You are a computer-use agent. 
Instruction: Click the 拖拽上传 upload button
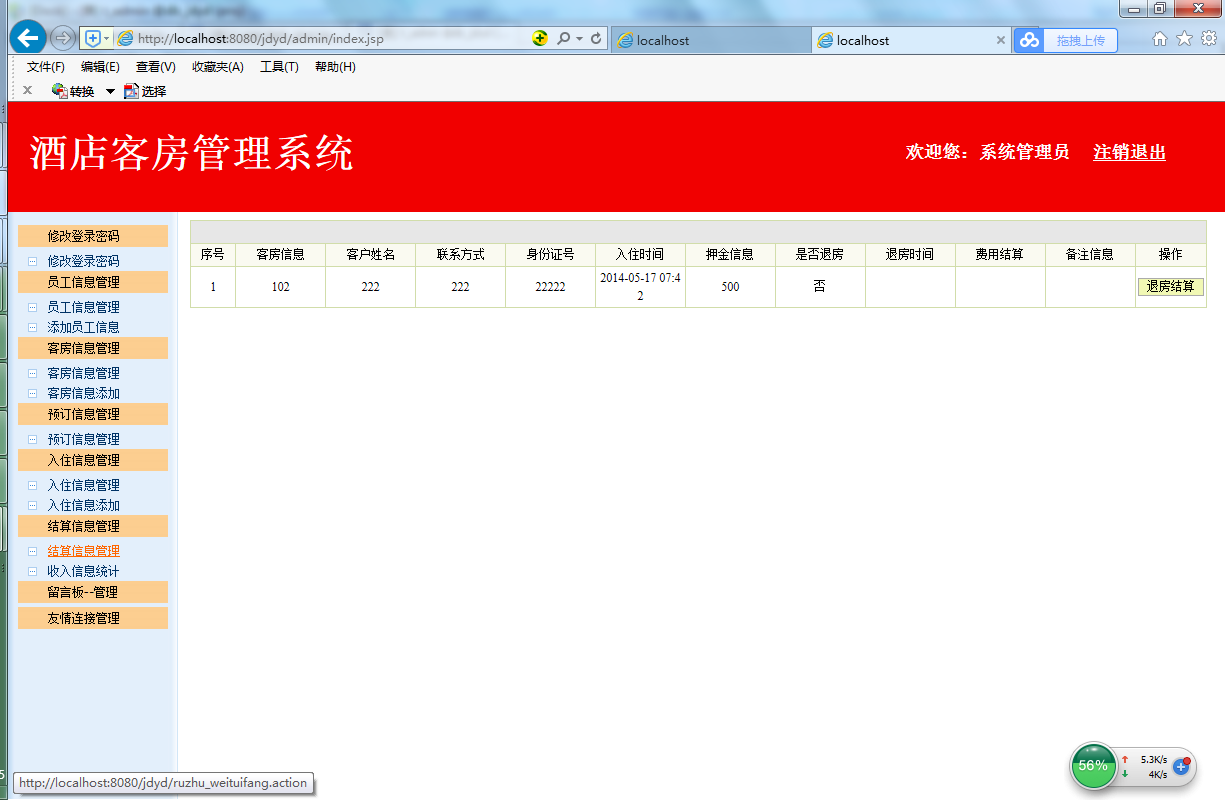tap(1080, 40)
